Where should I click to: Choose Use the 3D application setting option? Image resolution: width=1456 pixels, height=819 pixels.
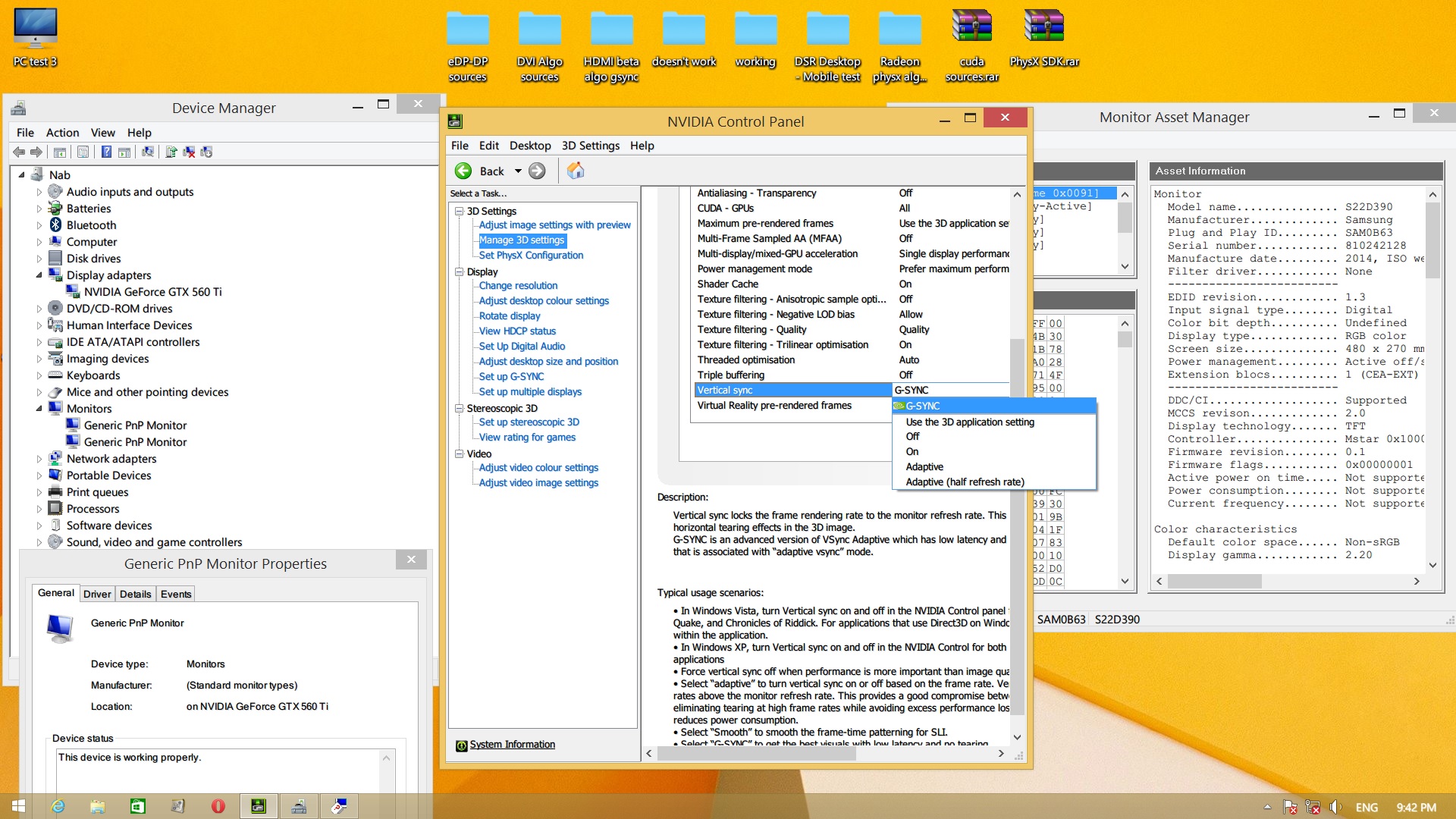click(x=994, y=422)
